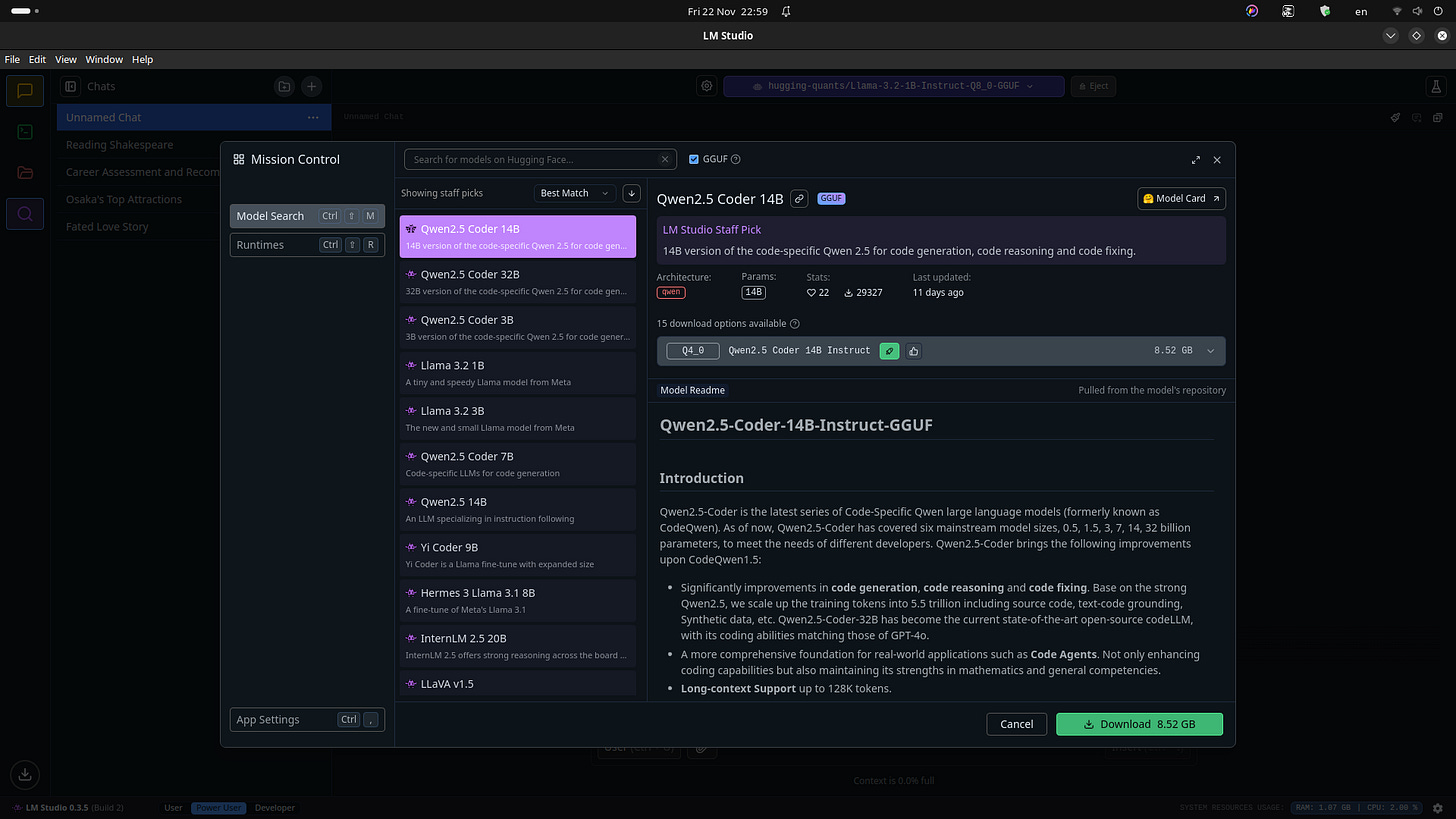Select the Yi Coder 9B model
The height and width of the screenshot is (819, 1456).
coord(517,555)
